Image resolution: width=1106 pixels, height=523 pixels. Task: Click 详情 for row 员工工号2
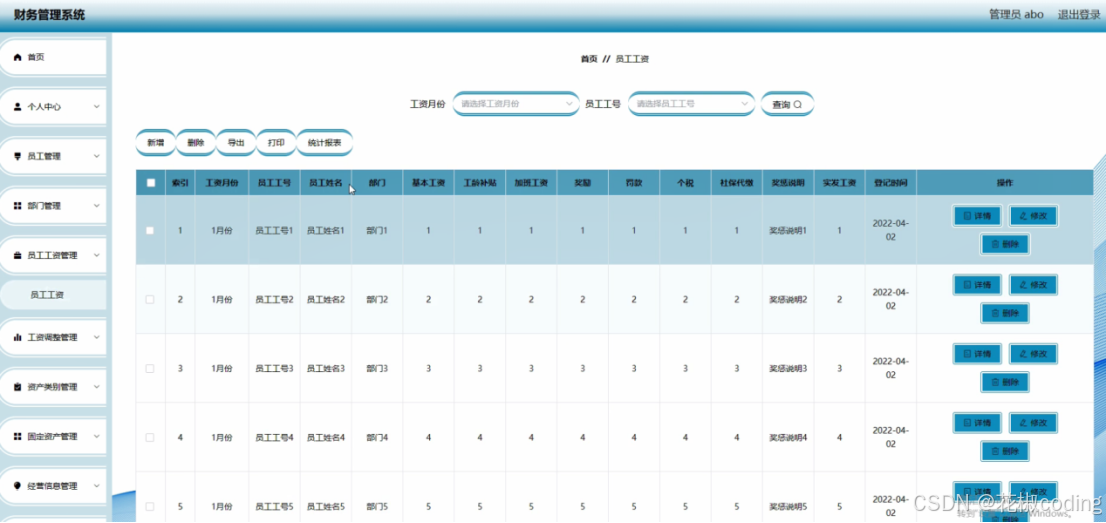977,285
